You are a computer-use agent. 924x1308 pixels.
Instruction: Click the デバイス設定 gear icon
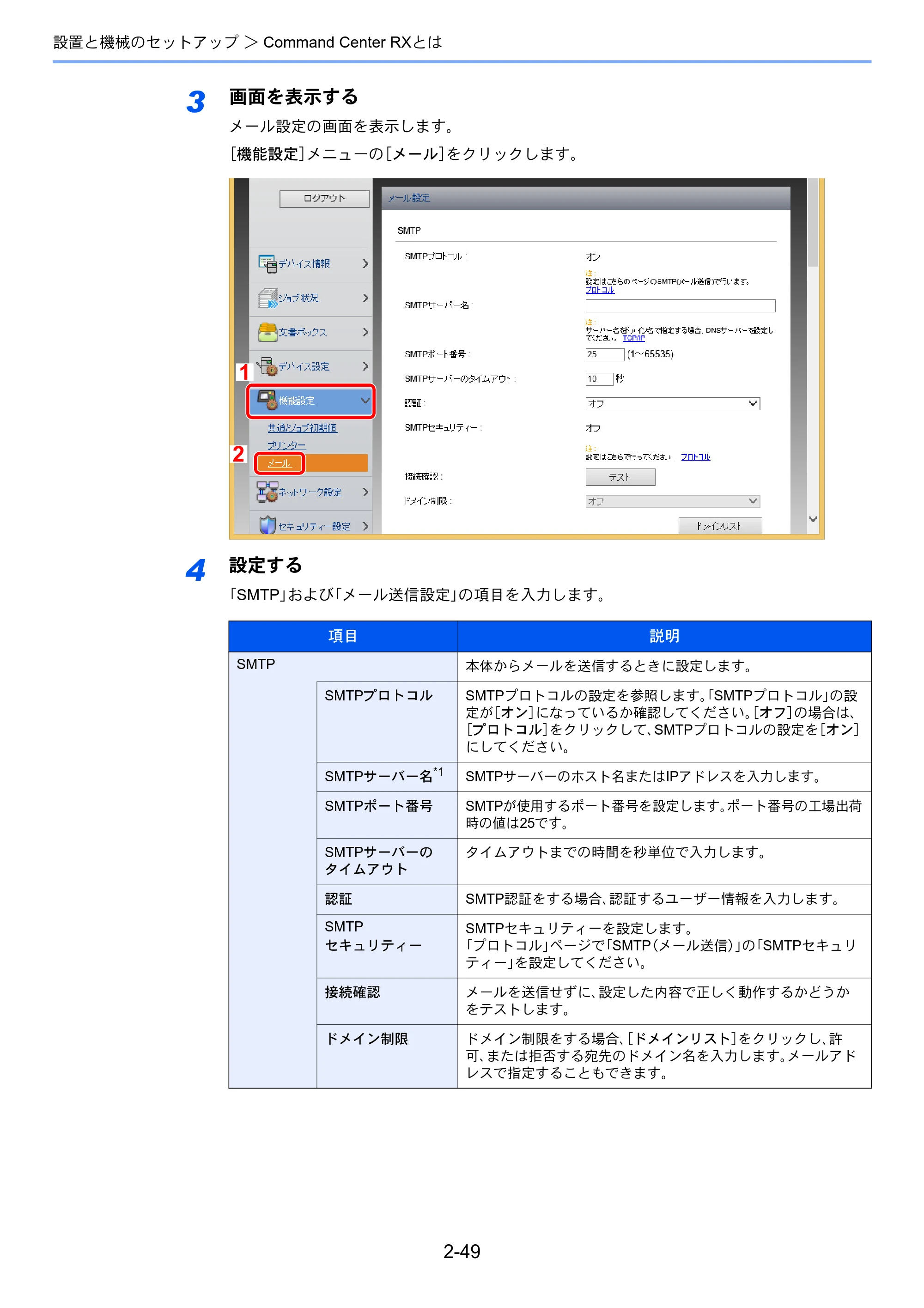pos(267,366)
